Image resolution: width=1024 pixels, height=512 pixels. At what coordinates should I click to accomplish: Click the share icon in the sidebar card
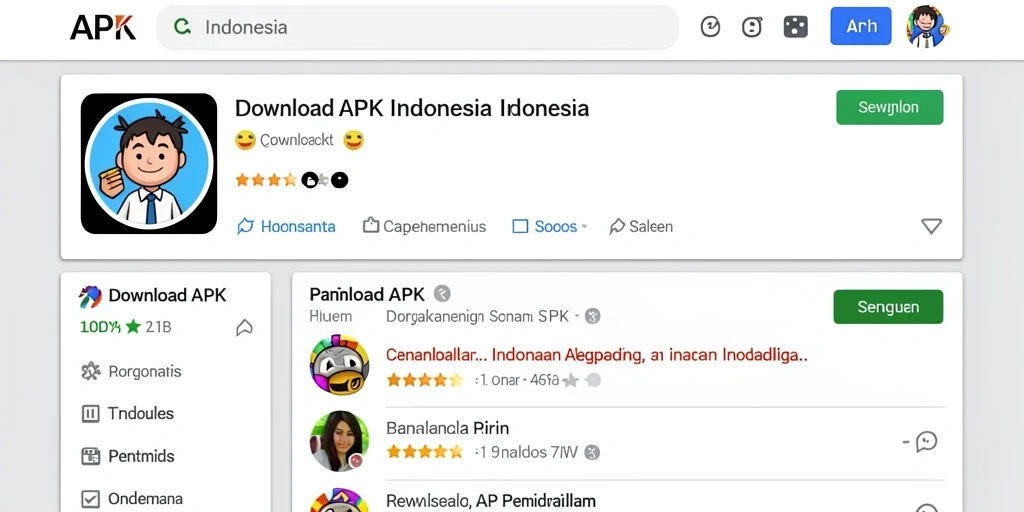point(244,327)
